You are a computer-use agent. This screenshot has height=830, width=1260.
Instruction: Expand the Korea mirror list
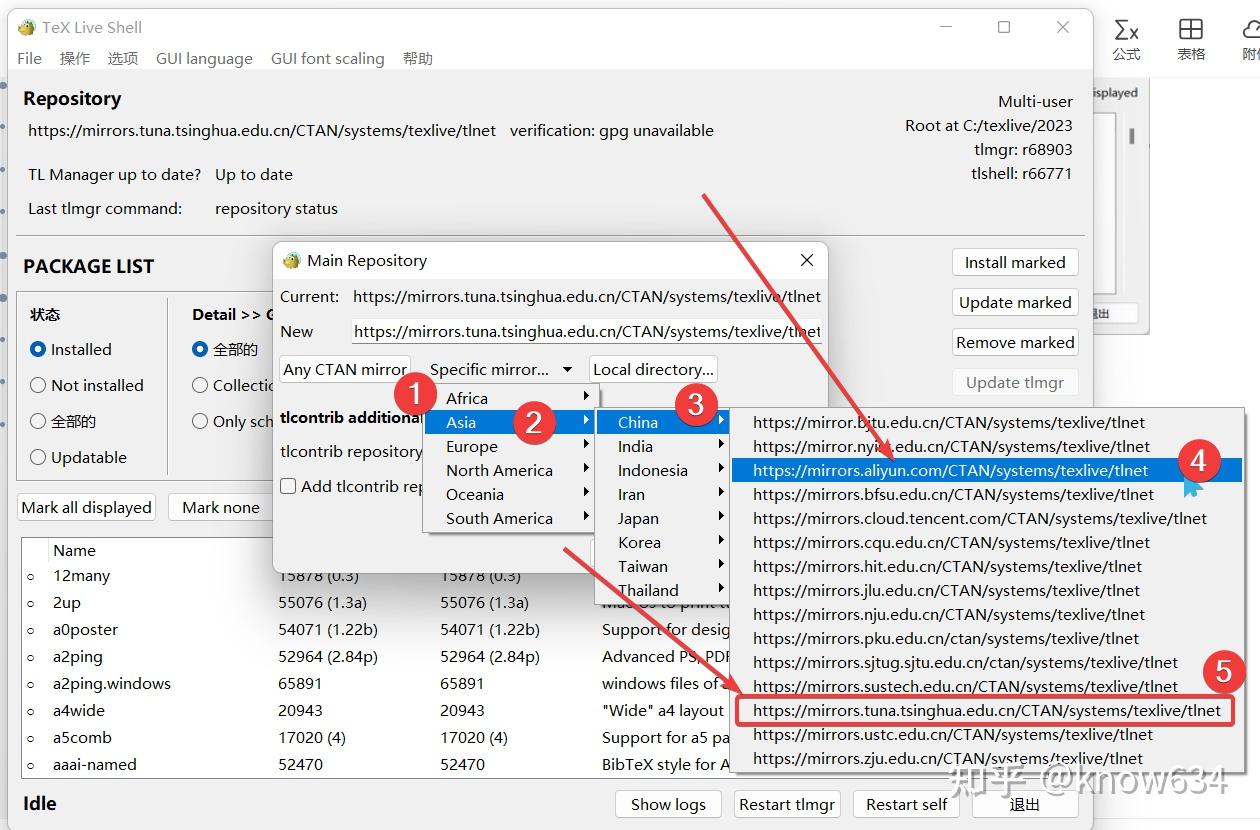pos(662,542)
